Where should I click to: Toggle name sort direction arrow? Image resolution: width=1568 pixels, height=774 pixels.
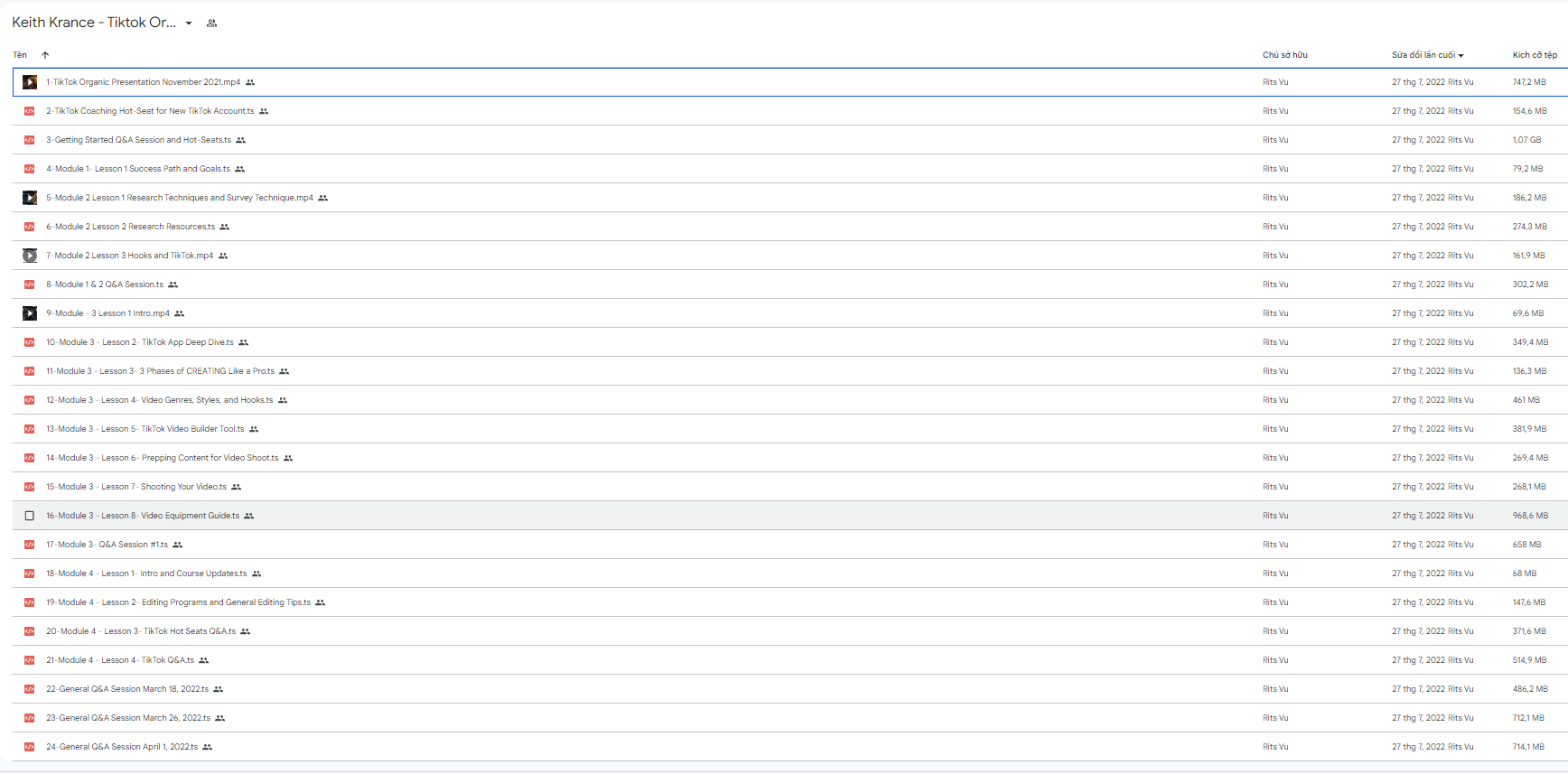click(45, 55)
